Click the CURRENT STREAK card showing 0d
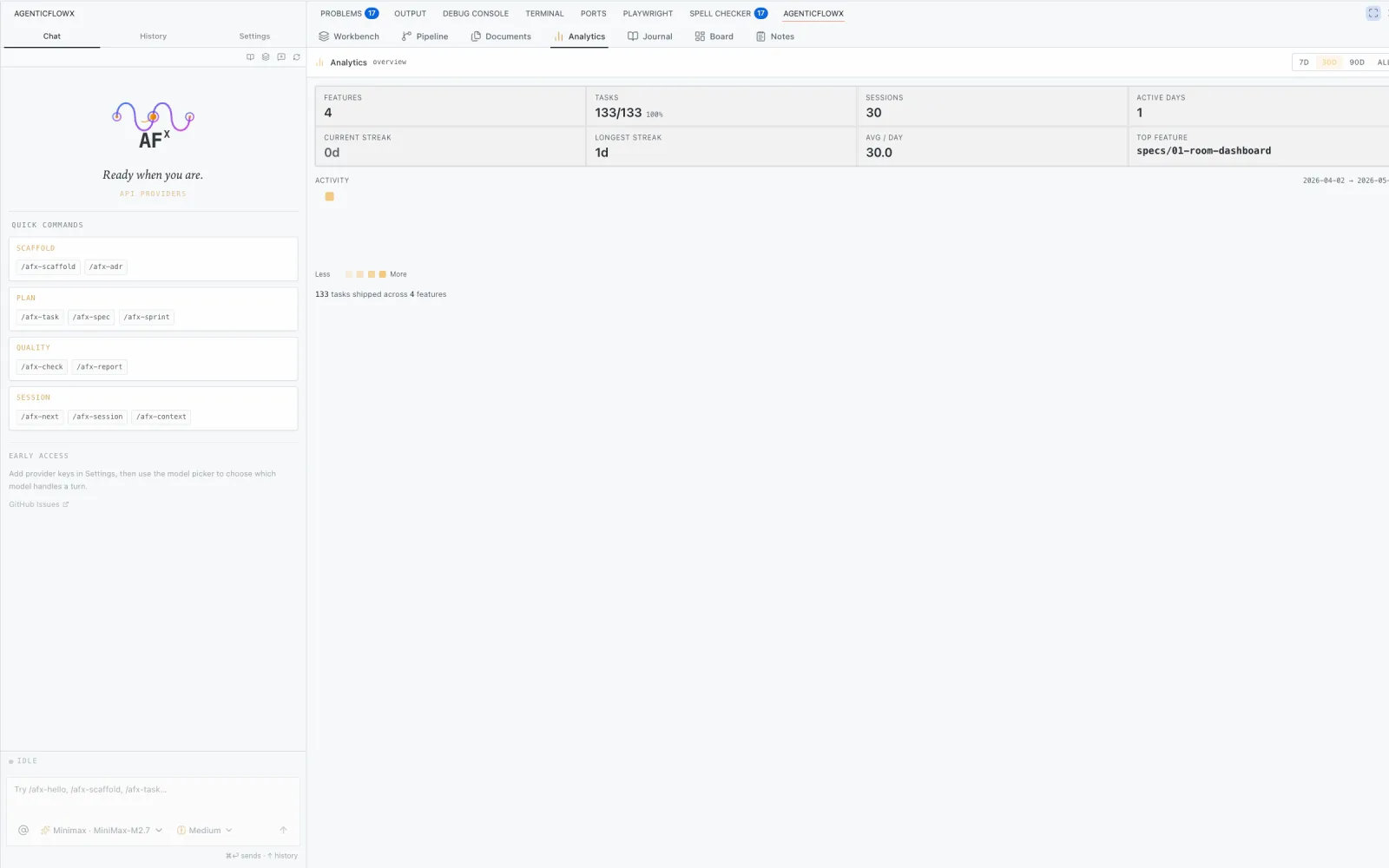The image size is (1389, 868). pyautogui.click(x=451, y=146)
